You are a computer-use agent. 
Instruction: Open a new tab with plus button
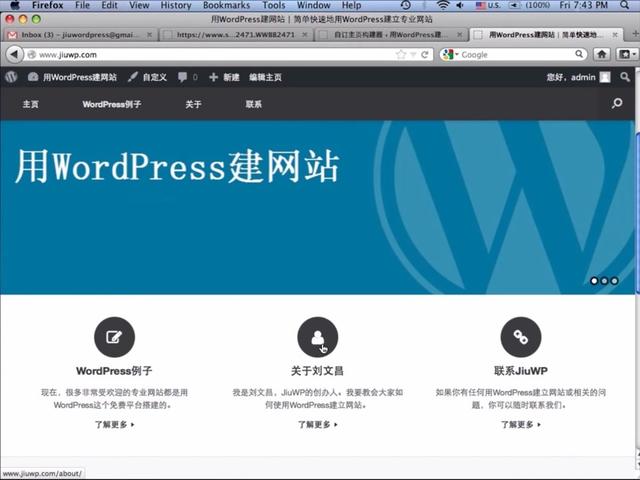tap(635, 33)
